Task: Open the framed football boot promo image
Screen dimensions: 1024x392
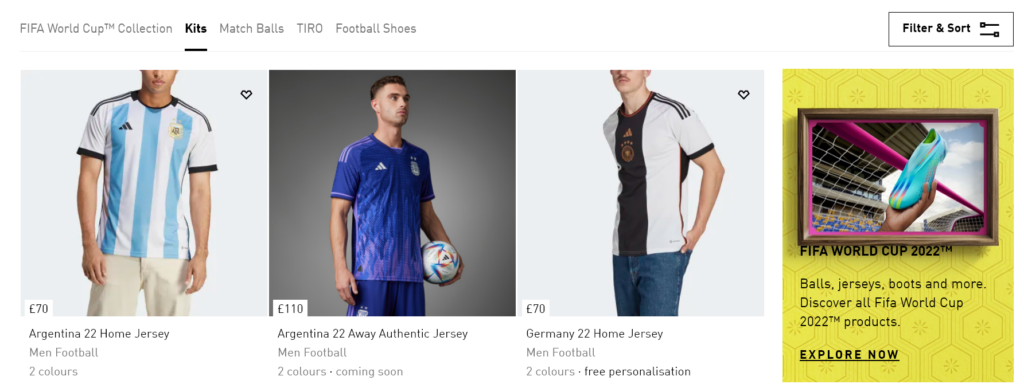Action: 898,176
